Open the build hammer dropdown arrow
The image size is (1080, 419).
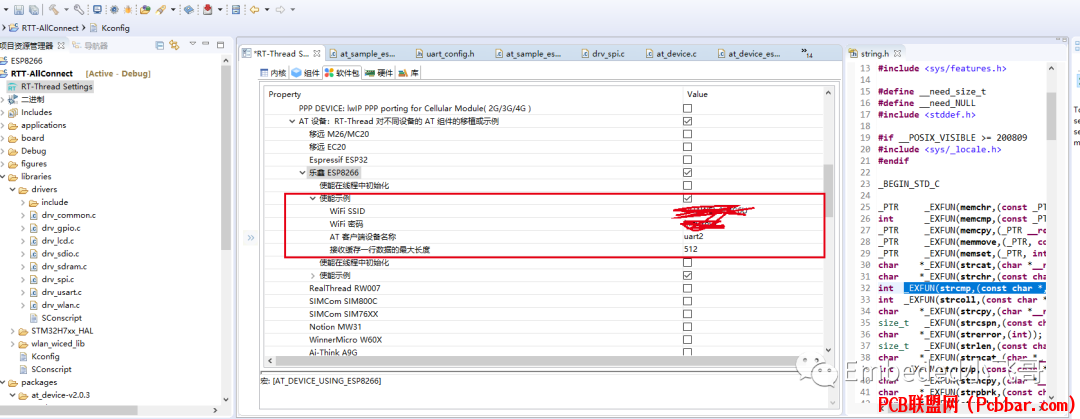pyautogui.click(x=66, y=10)
